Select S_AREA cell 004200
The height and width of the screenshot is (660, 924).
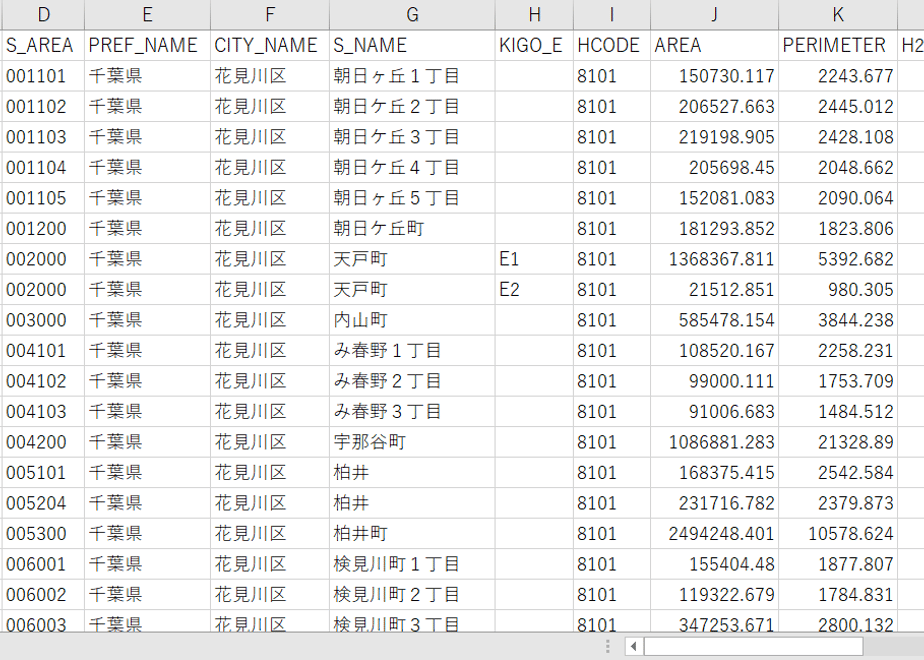point(43,443)
